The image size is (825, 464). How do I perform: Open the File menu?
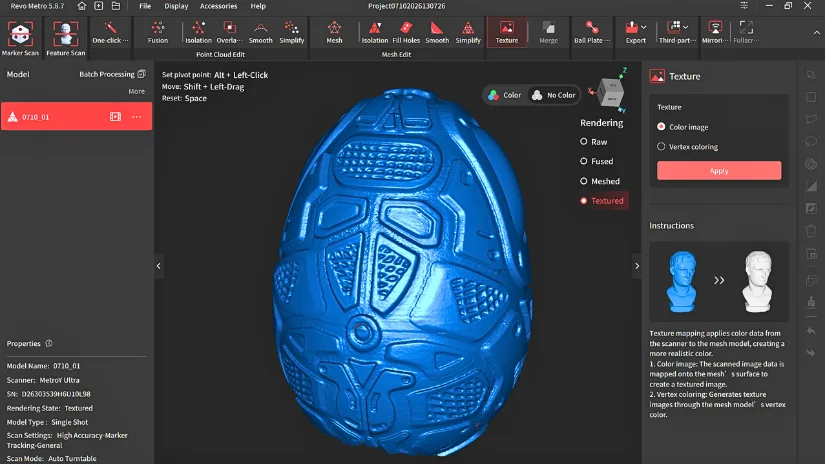pos(145,6)
